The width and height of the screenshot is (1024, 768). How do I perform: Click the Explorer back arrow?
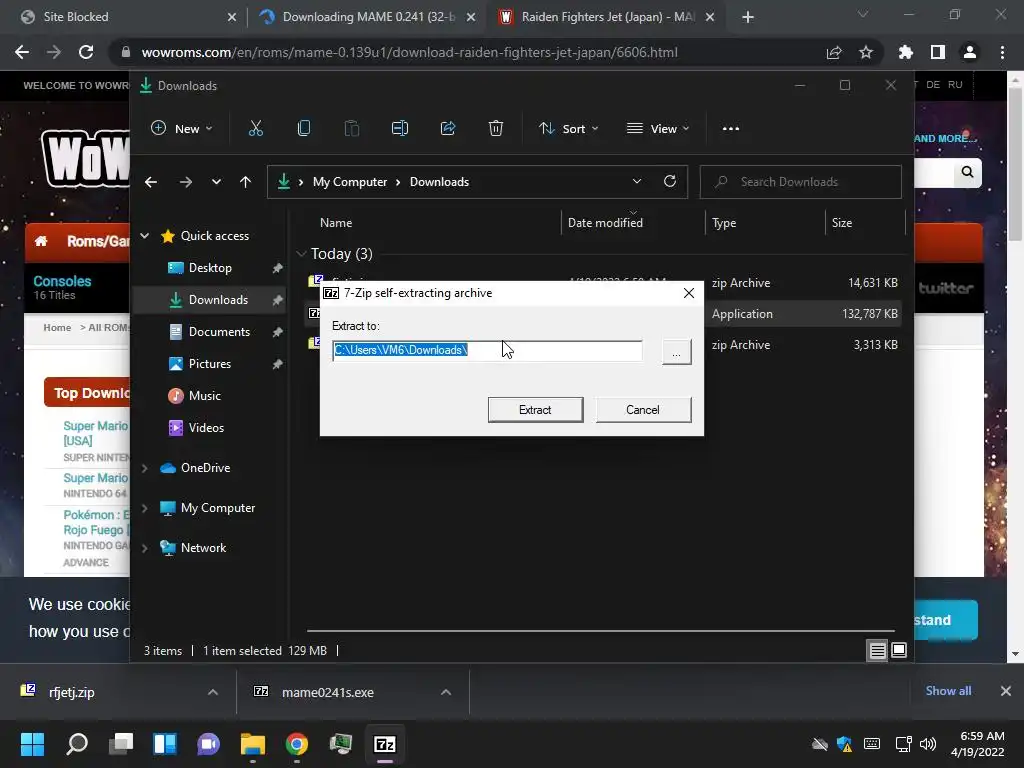[151, 182]
